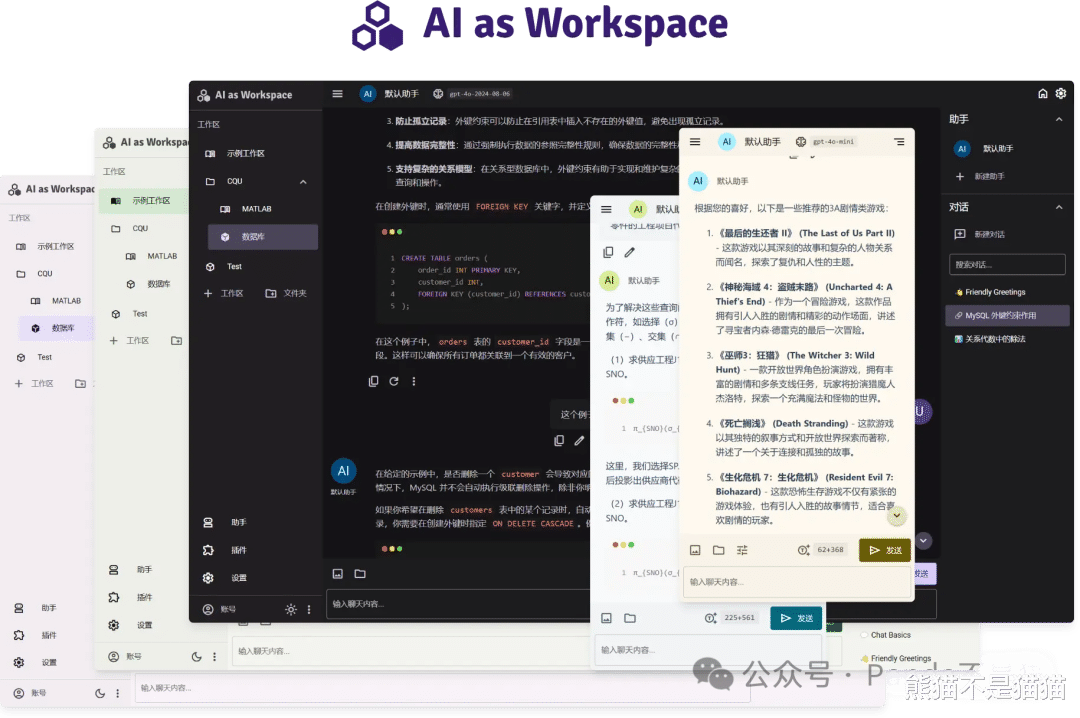Toggle dark mode moon in green light window
Image resolution: width=1080 pixels, height=718 pixels.
coord(196,657)
